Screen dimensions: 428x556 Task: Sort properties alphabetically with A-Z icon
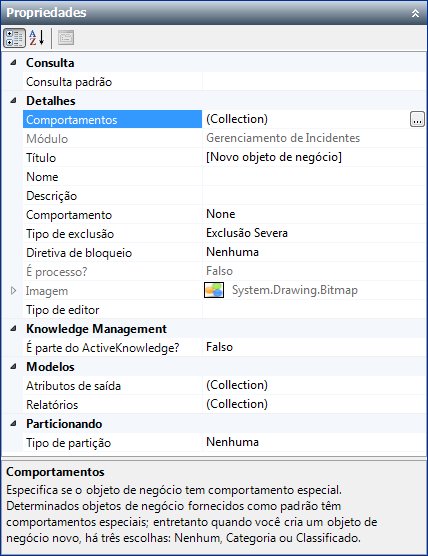coord(37,38)
